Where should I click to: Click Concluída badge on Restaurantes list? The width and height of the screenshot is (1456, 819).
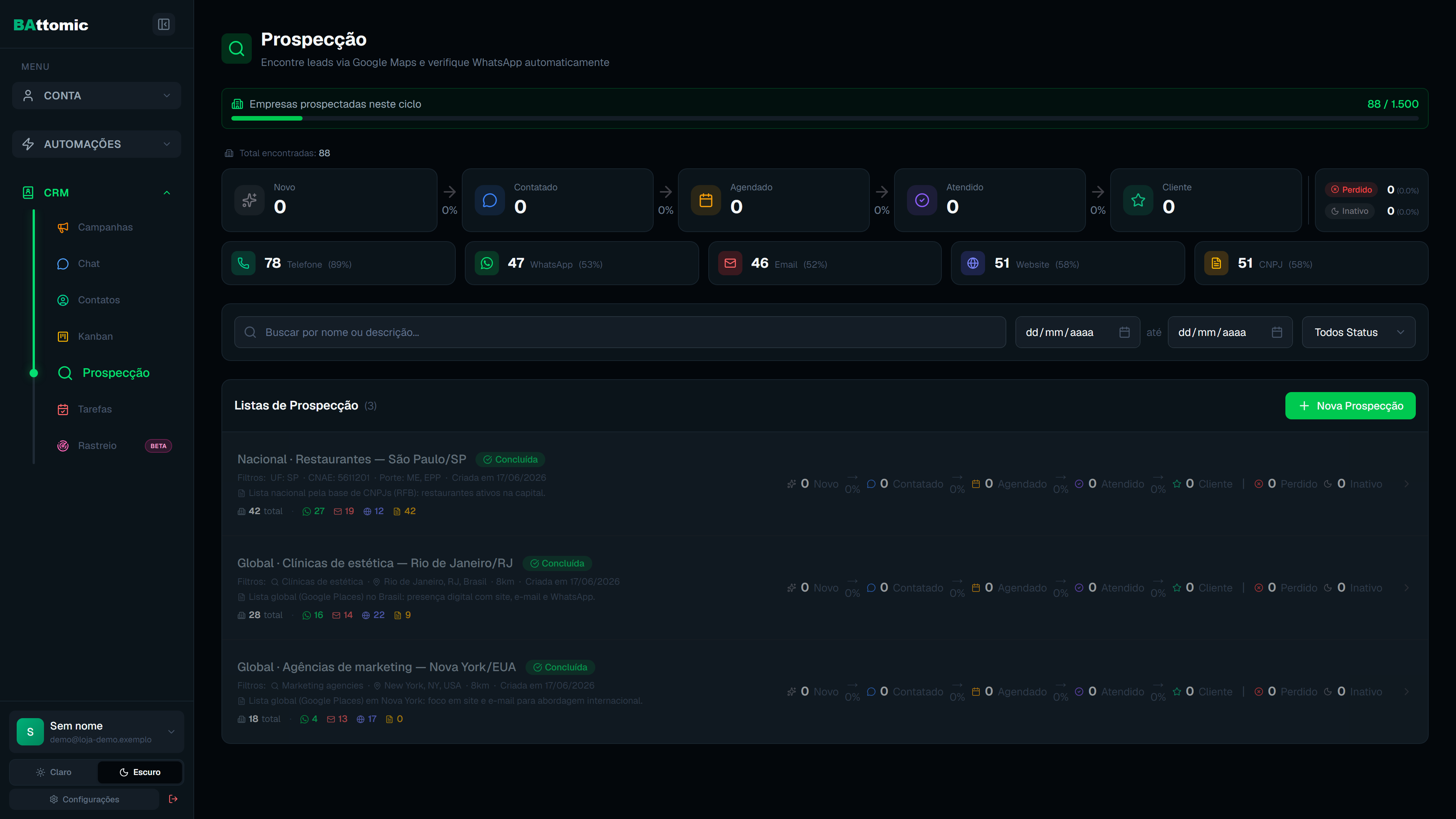[510, 460]
